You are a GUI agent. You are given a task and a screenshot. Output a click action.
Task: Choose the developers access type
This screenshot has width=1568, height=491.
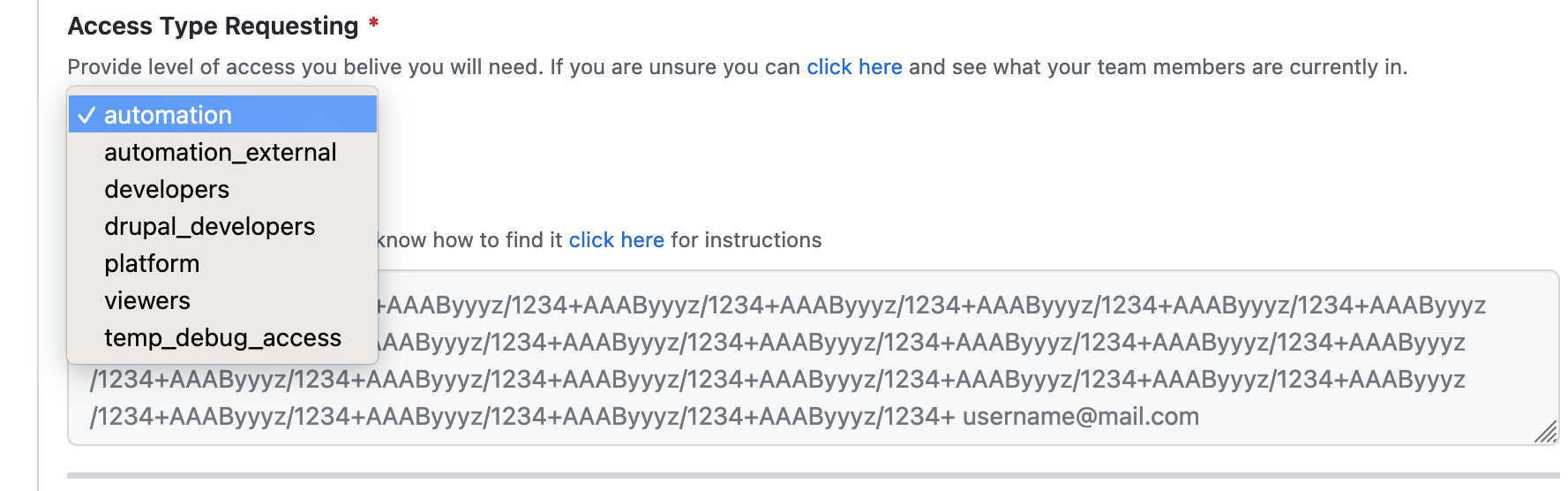(167, 190)
